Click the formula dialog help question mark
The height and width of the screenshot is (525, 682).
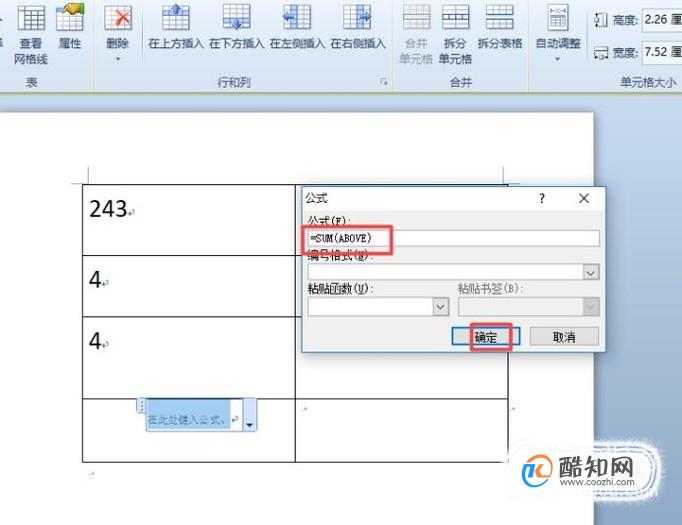[x=542, y=198]
